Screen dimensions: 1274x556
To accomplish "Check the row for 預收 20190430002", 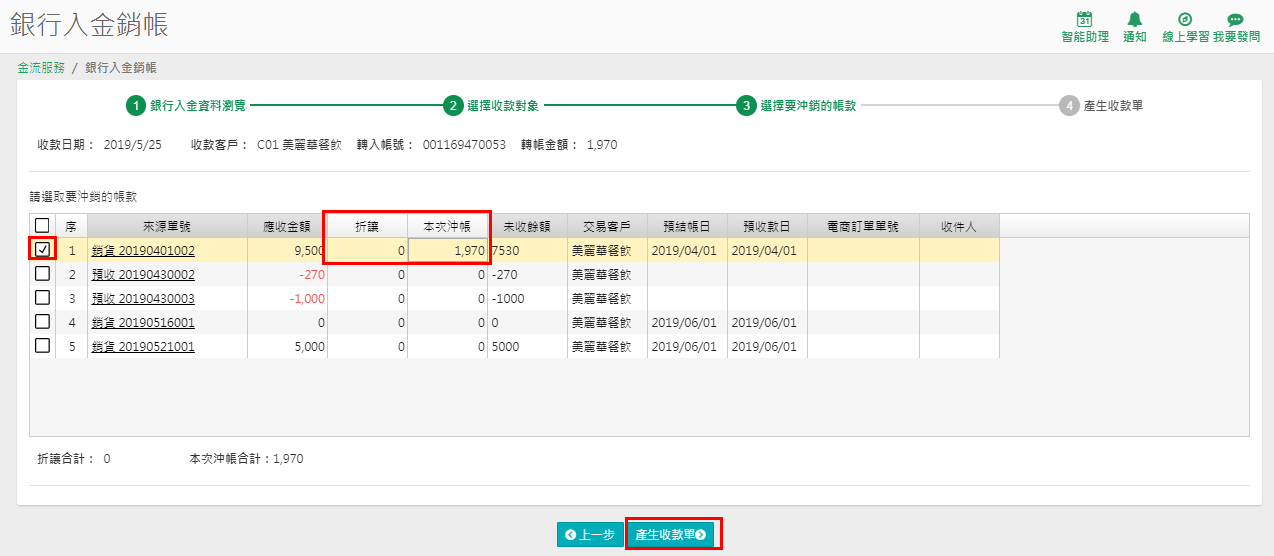I will pos(42,274).
